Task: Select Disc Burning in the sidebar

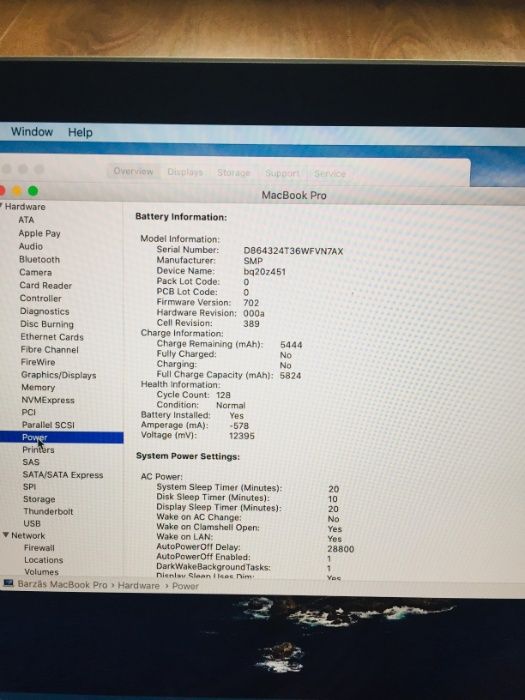Action: (x=47, y=324)
